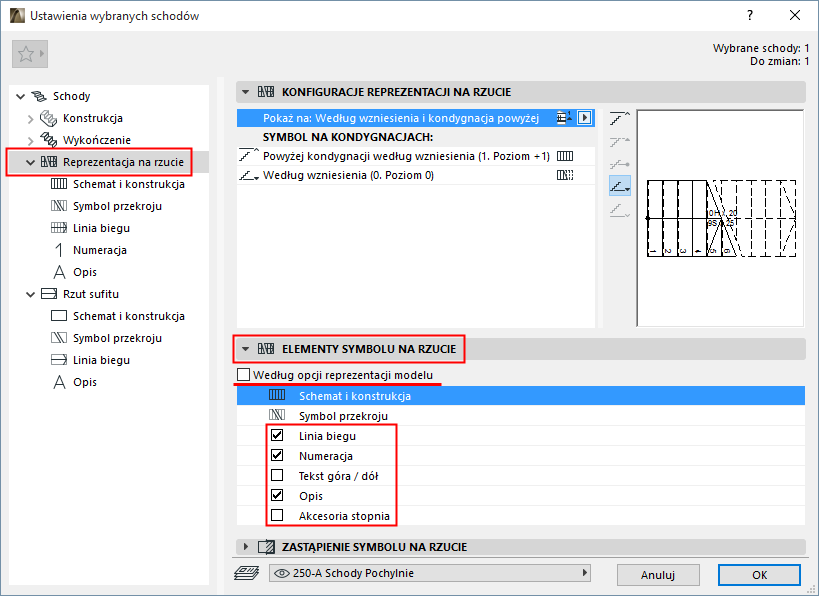Check Akcesoria stopnia checkbox
The height and width of the screenshot is (596, 819).
(x=277, y=516)
